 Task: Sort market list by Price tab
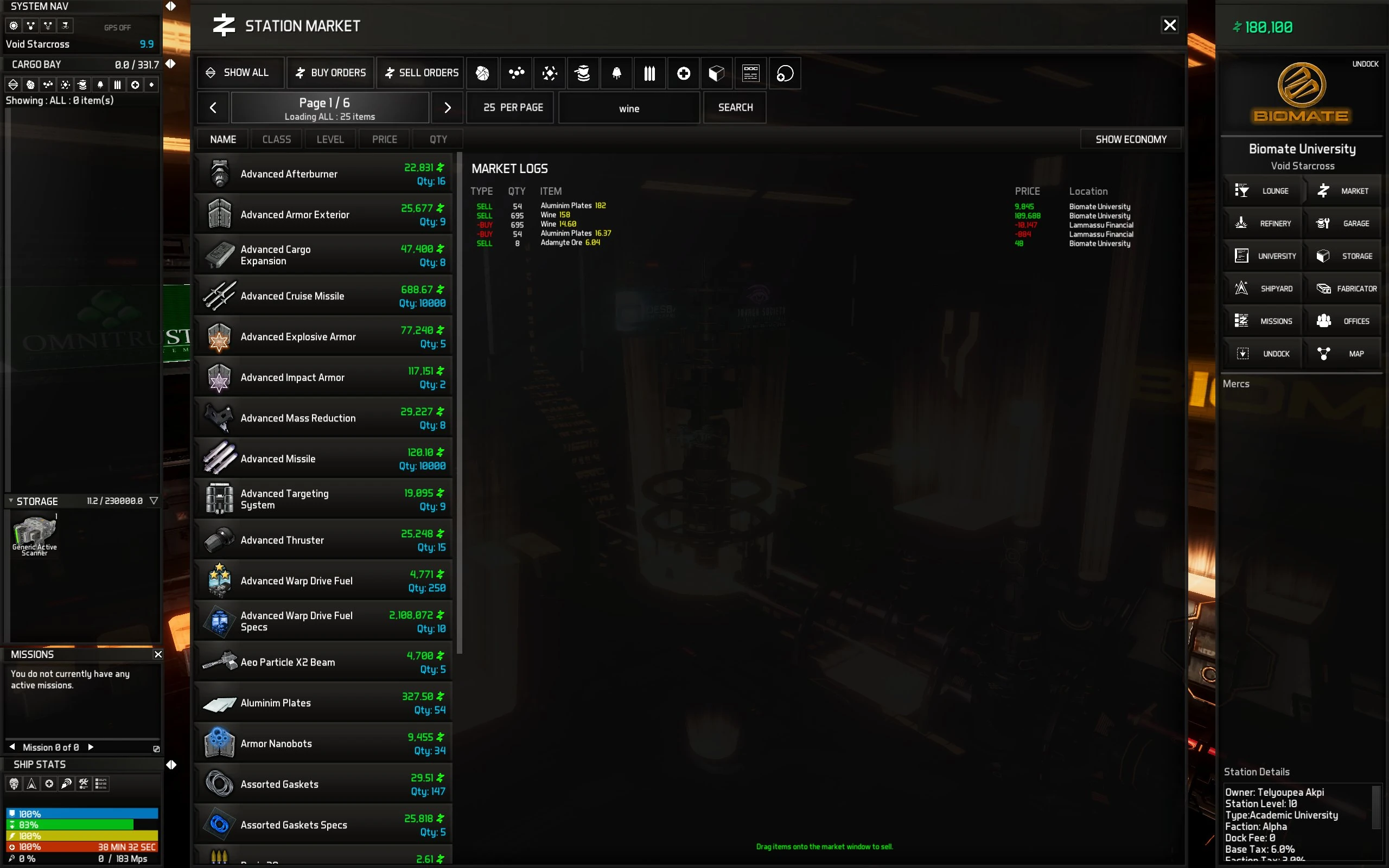tap(384, 139)
